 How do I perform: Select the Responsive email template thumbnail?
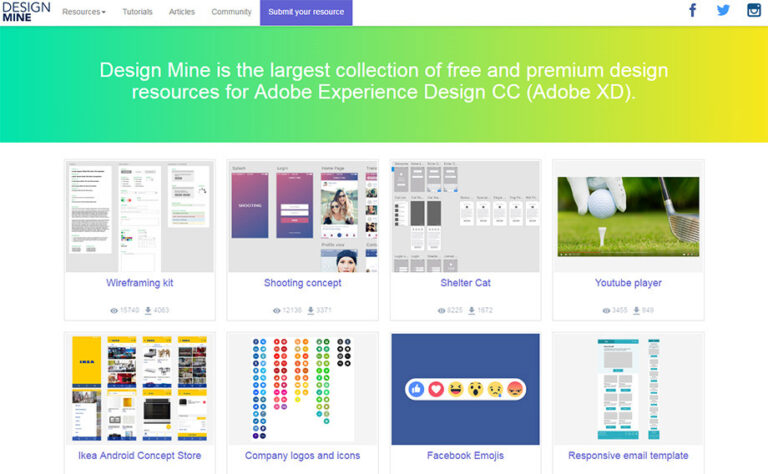(628, 389)
